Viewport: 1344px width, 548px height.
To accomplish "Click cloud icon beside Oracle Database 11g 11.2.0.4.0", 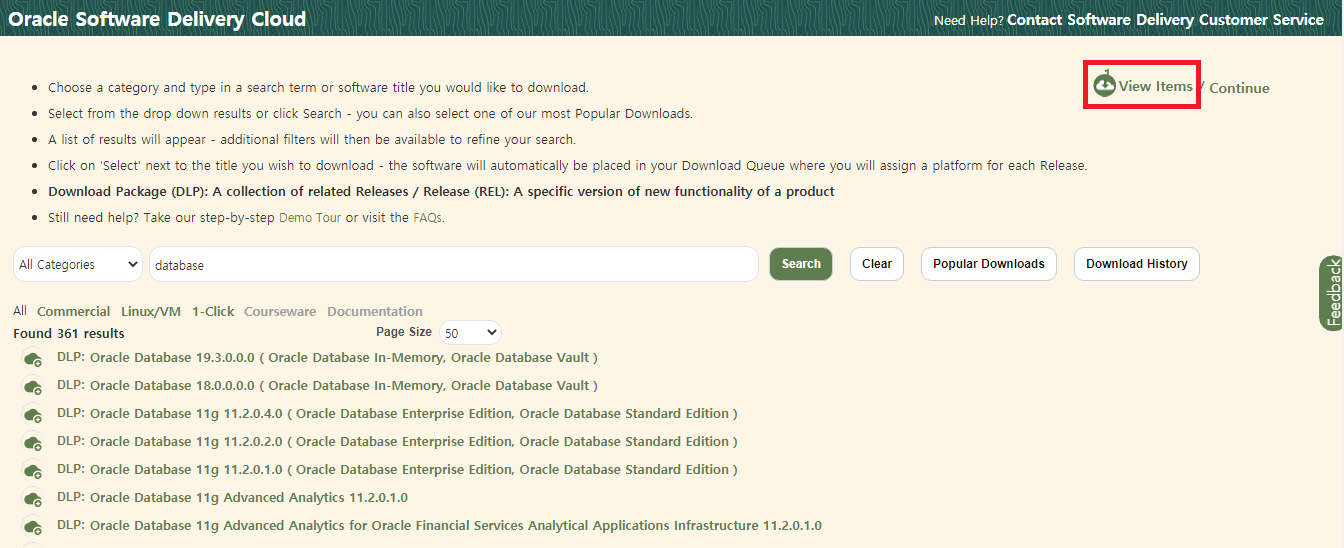I will coord(33,416).
